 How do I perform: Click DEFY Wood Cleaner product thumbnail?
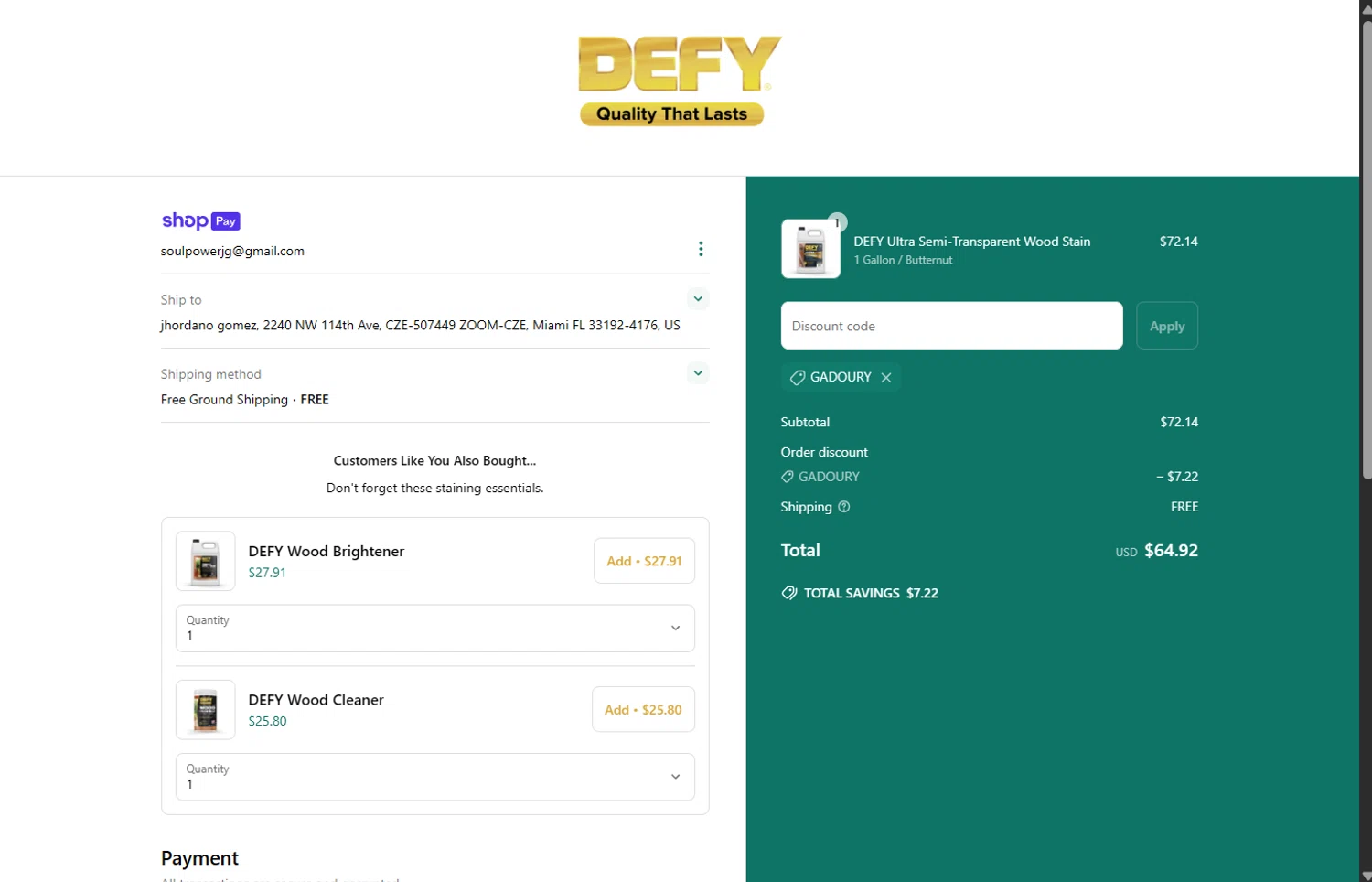pos(206,710)
